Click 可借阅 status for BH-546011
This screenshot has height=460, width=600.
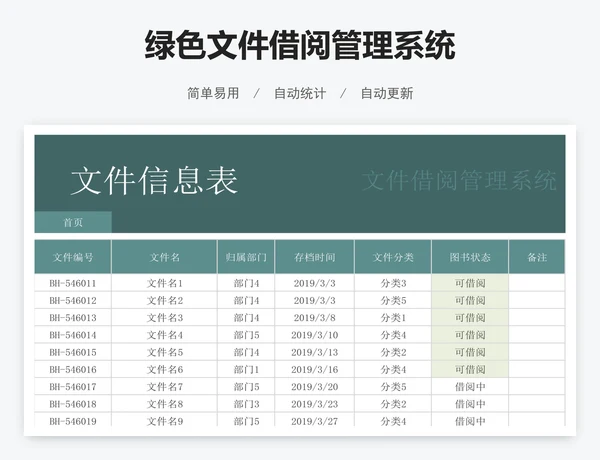470,283
